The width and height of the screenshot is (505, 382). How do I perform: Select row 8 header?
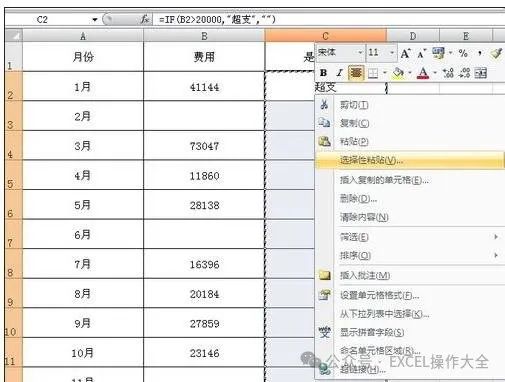pyautogui.click(x=14, y=263)
